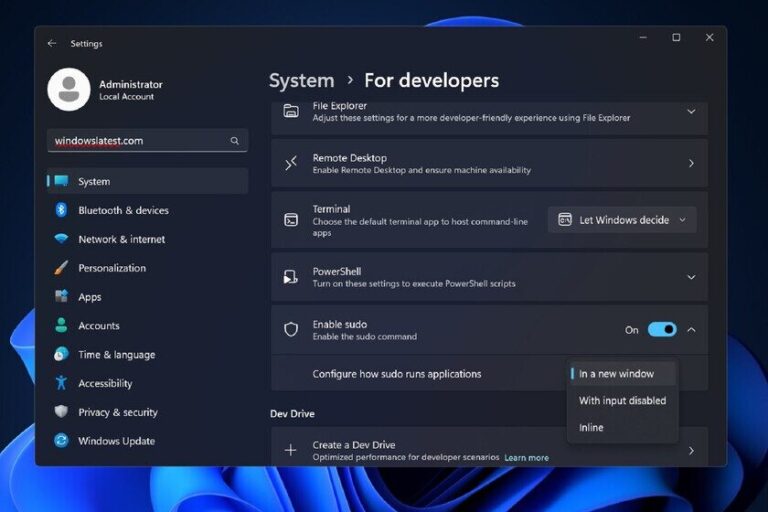
Task: Expand the PowerShell settings chevron
Action: point(691,277)
